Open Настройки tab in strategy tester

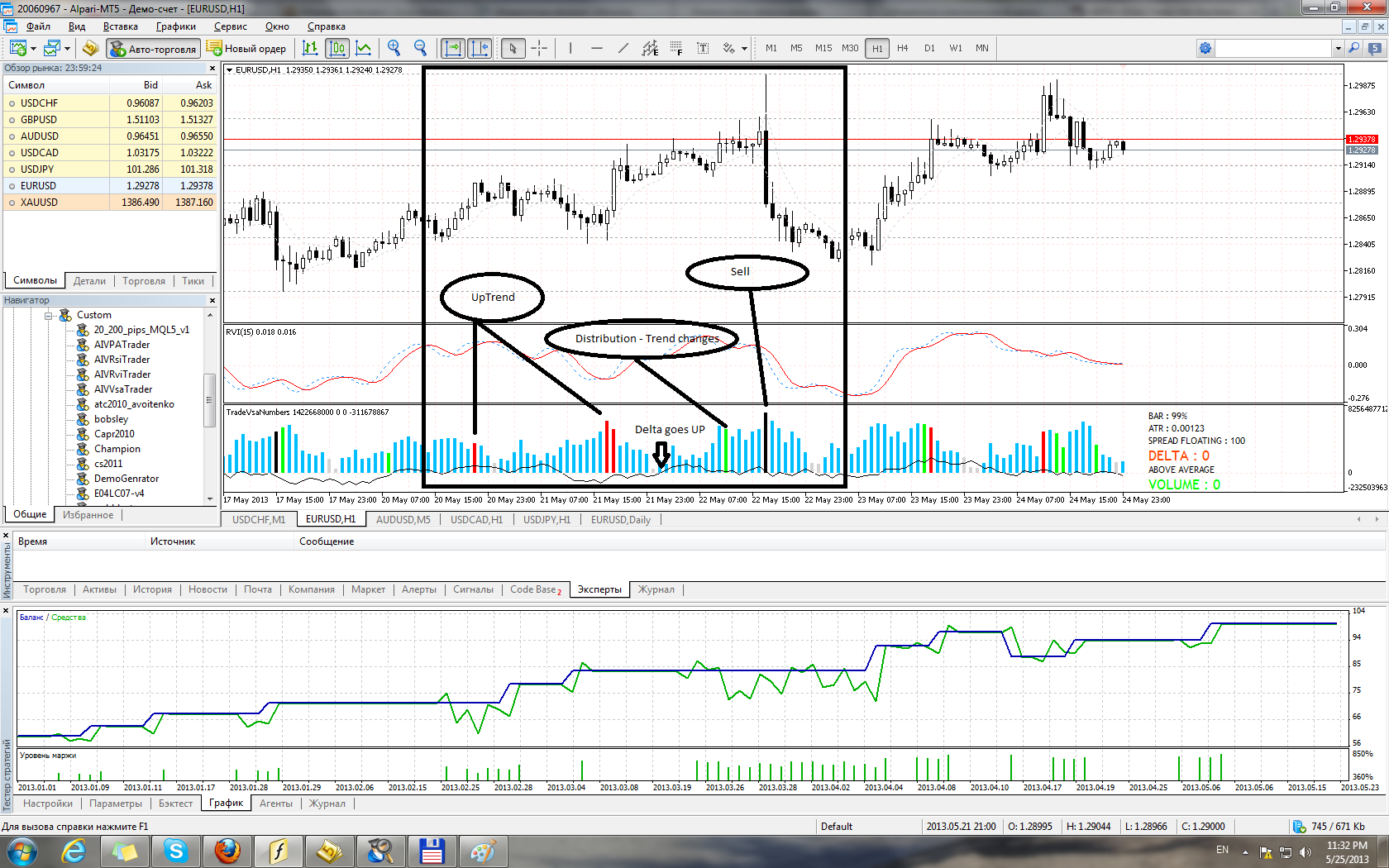click(48, 804)
